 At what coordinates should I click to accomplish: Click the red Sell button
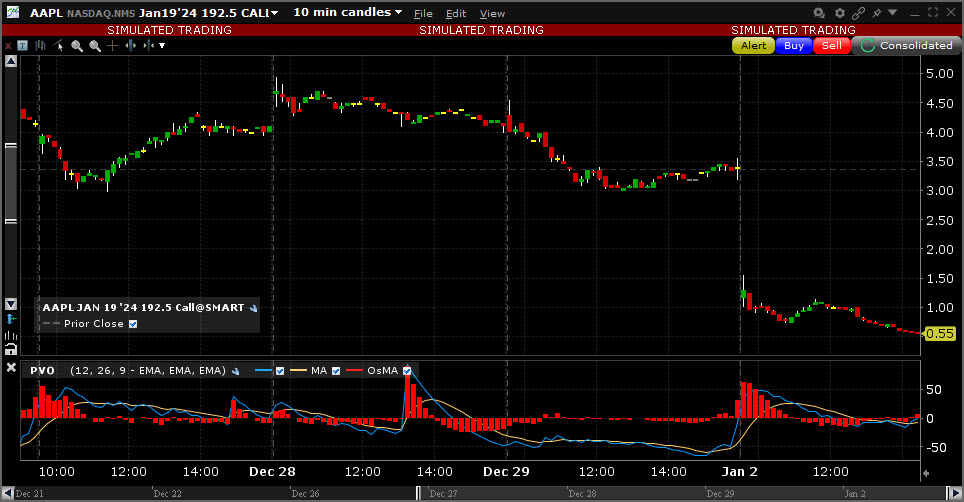[x=831, y=45]
